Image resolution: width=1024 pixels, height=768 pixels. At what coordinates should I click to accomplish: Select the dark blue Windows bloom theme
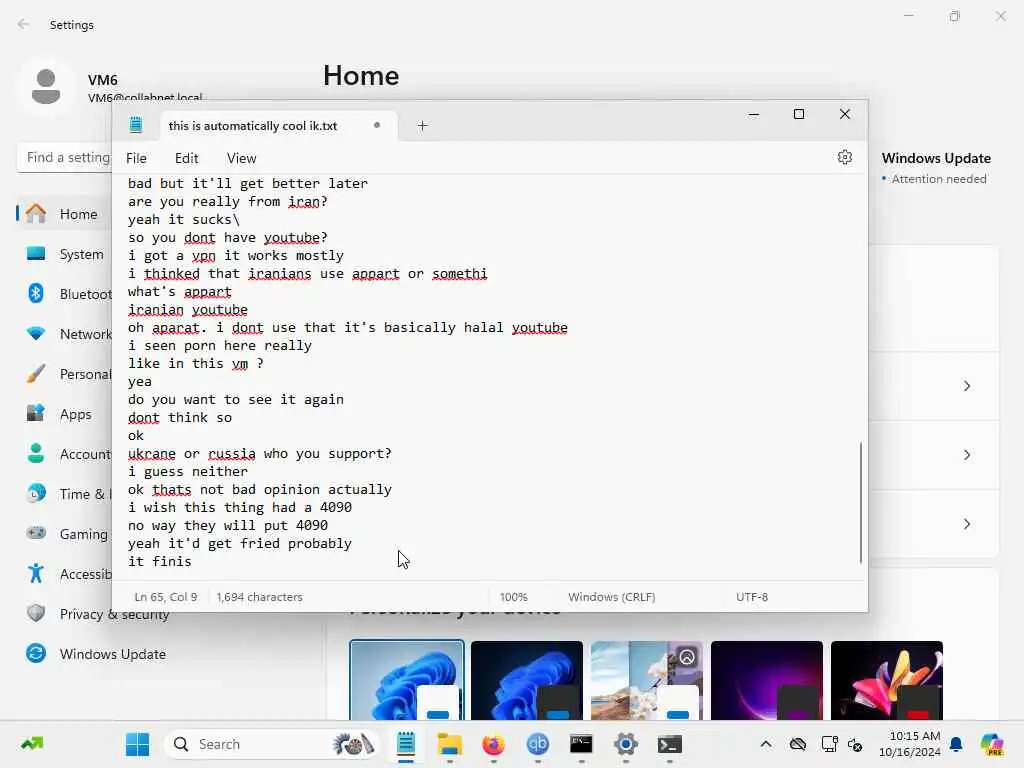[x=526, y=680]
